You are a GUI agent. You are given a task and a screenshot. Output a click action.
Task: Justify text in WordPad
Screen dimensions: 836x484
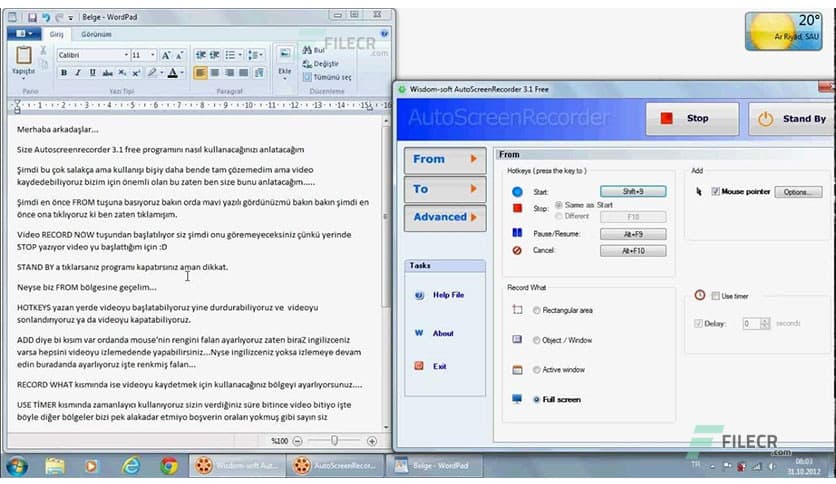click(244, 72)
